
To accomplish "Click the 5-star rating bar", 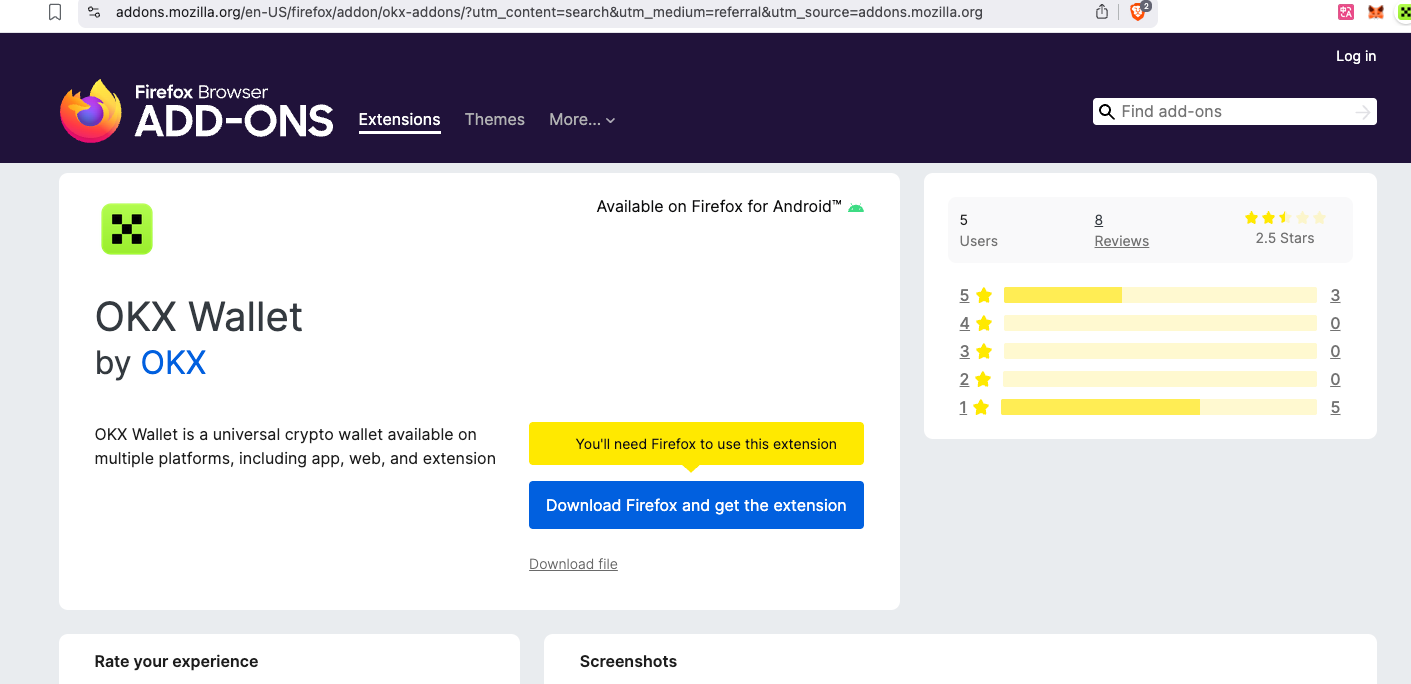I will pyautogui.click(x=1160, y=295).
